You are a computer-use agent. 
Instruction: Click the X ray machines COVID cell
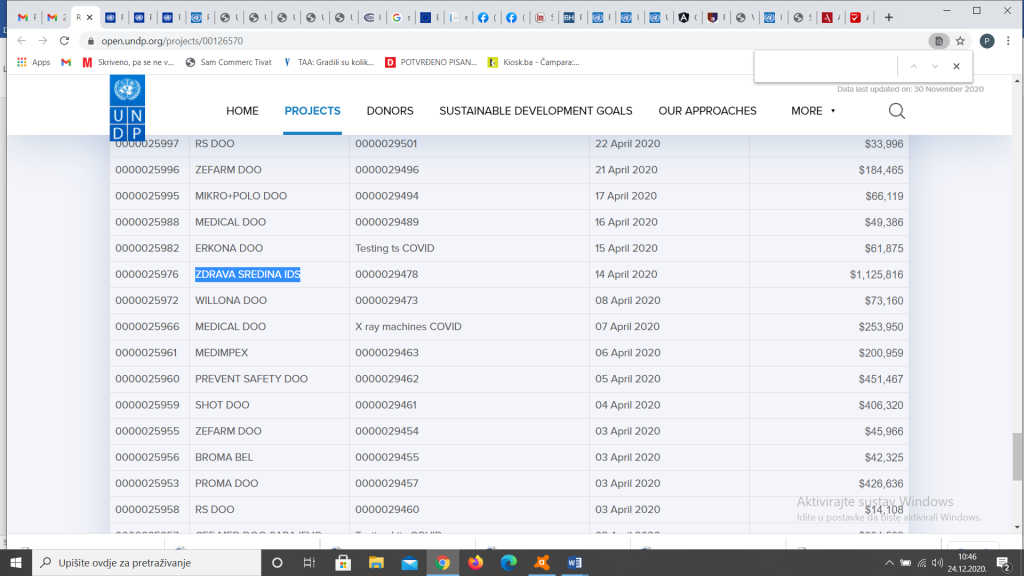[408, 327]
